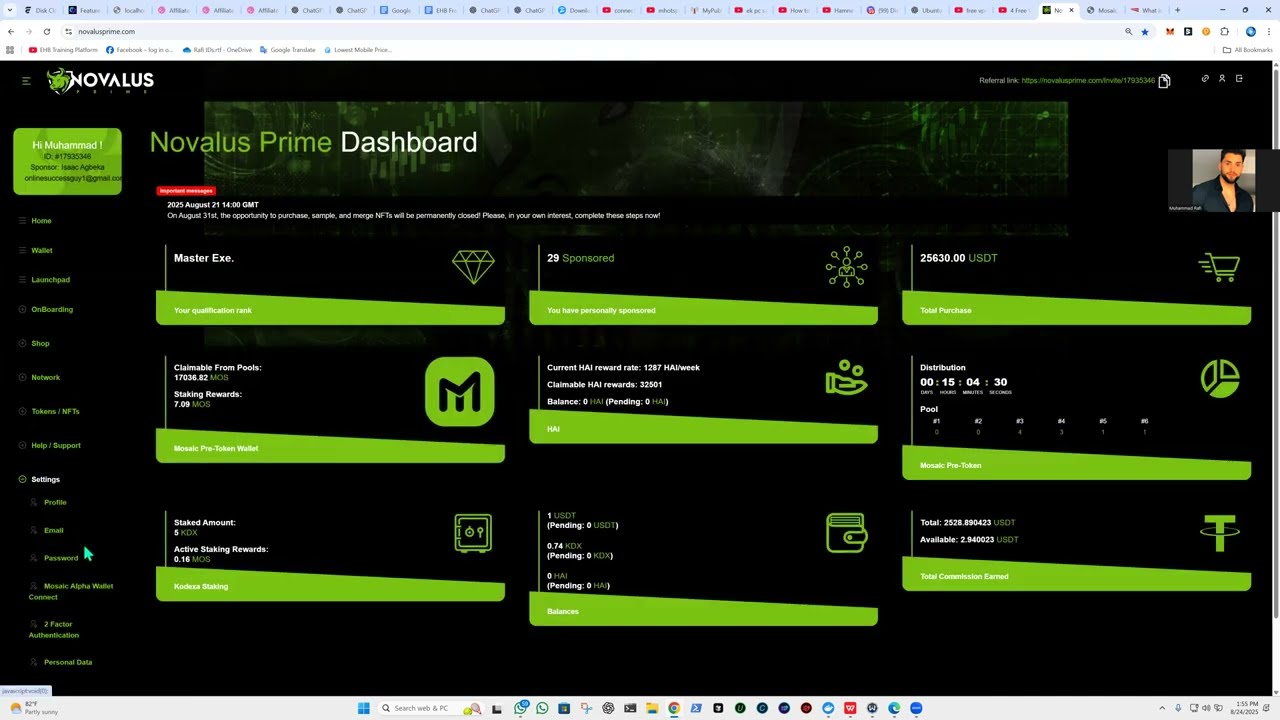1280x720 pixels.
Task: Click the novalusprime.com referral invite link
Action: 1088,80
